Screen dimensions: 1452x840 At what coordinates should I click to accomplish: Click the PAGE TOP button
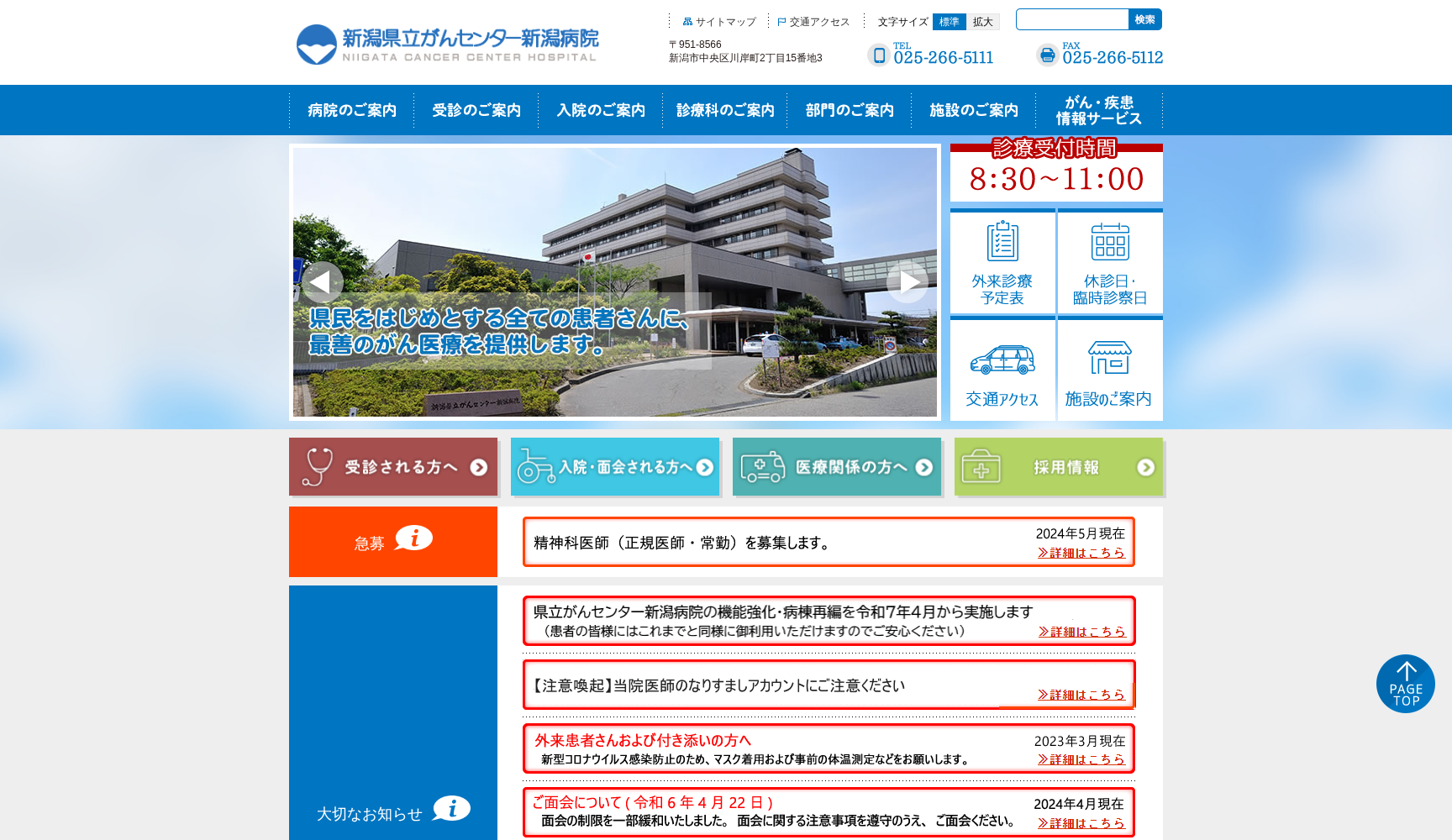coord(1405,683)
